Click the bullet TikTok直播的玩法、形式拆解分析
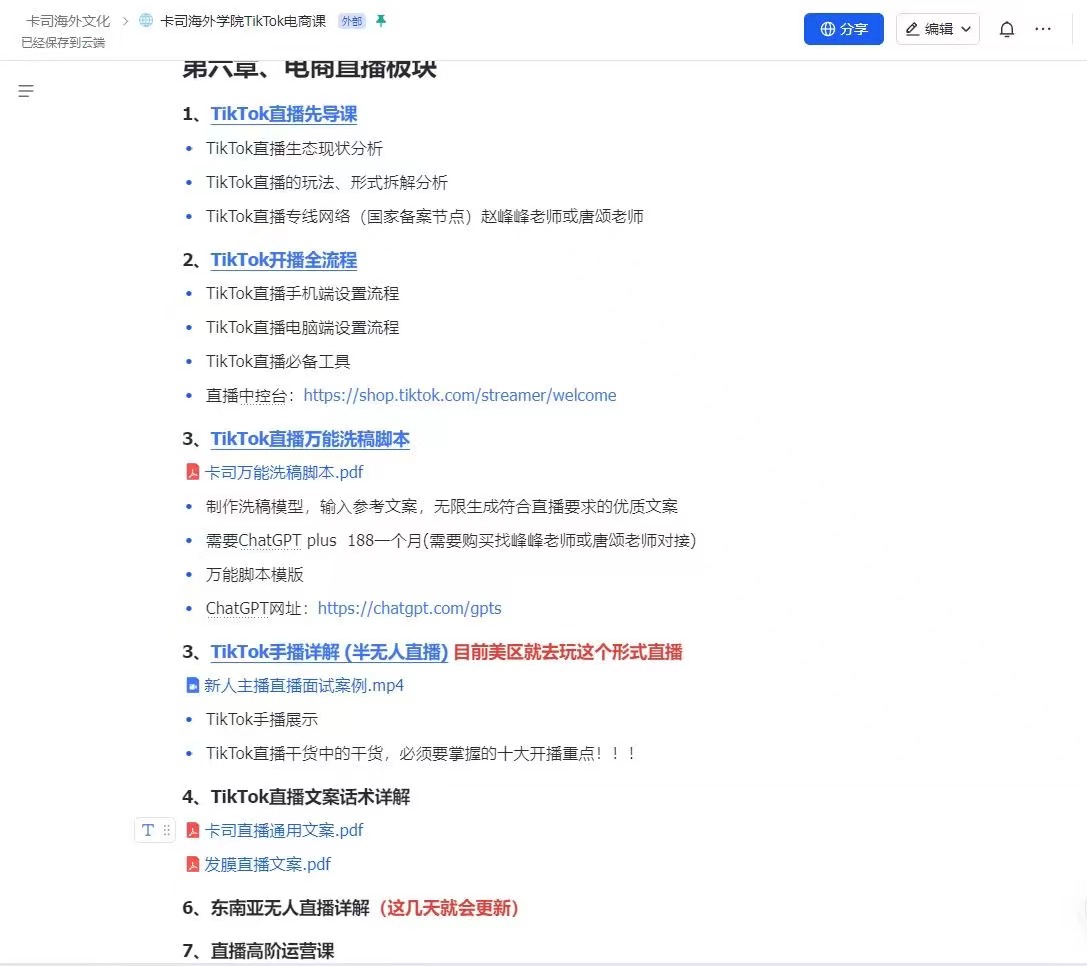1087x966 pixels. [x=327, y=182]
